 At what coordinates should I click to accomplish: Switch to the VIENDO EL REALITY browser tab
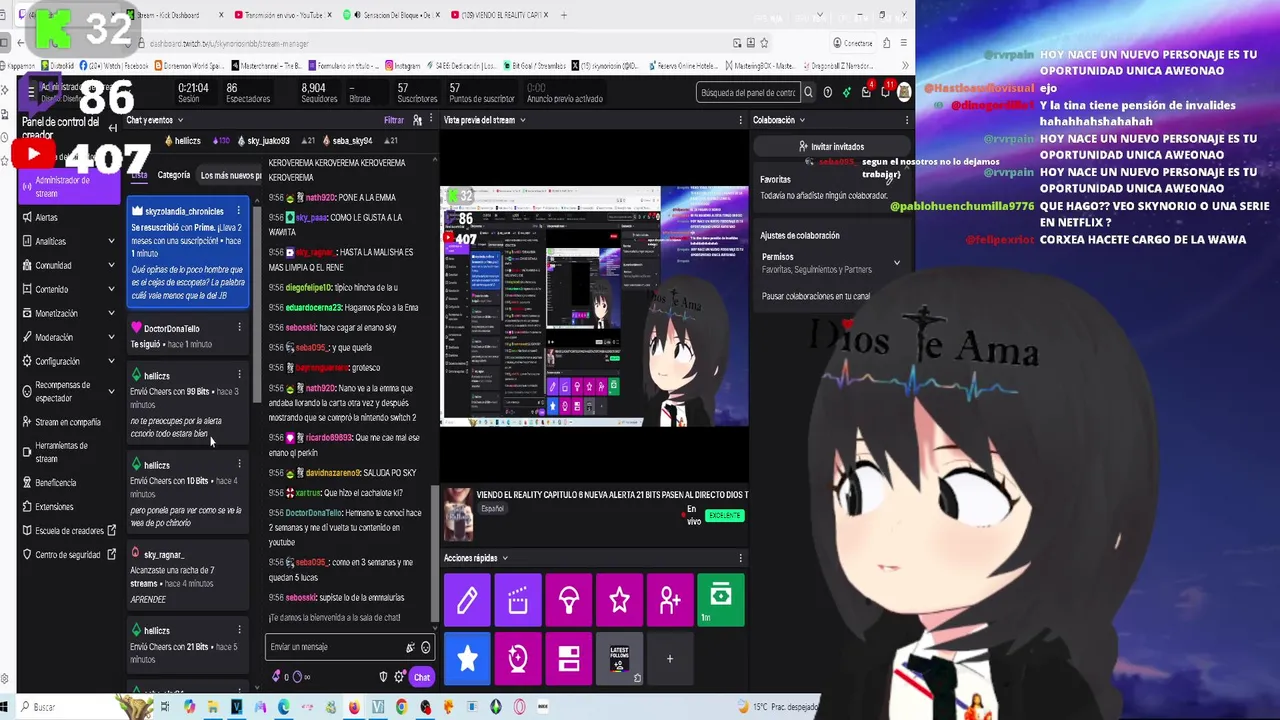point(496,15)
